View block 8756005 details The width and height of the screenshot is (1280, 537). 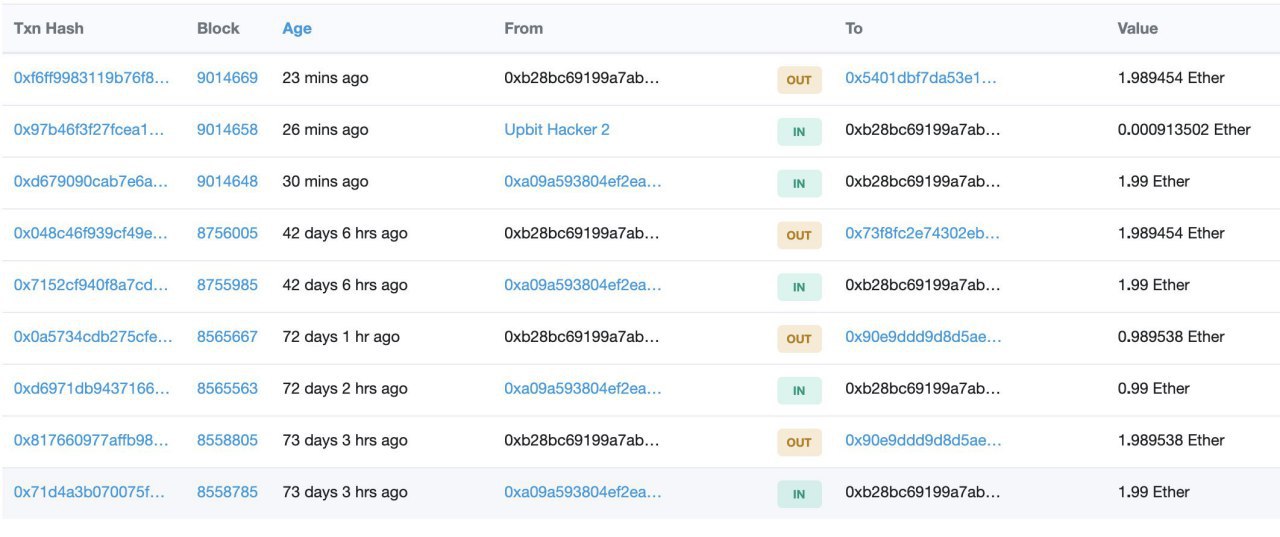tap(227, 233)
